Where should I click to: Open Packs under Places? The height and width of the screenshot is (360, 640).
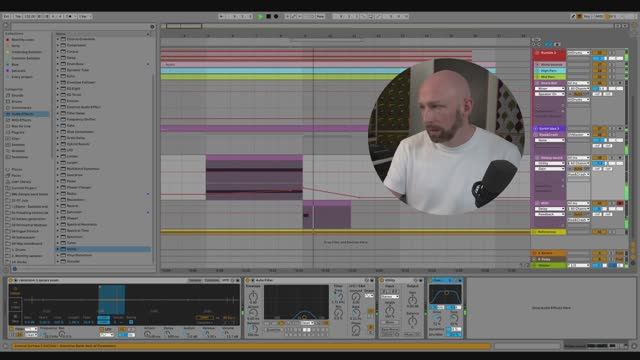pyautogui.click(x=17, y=176)
